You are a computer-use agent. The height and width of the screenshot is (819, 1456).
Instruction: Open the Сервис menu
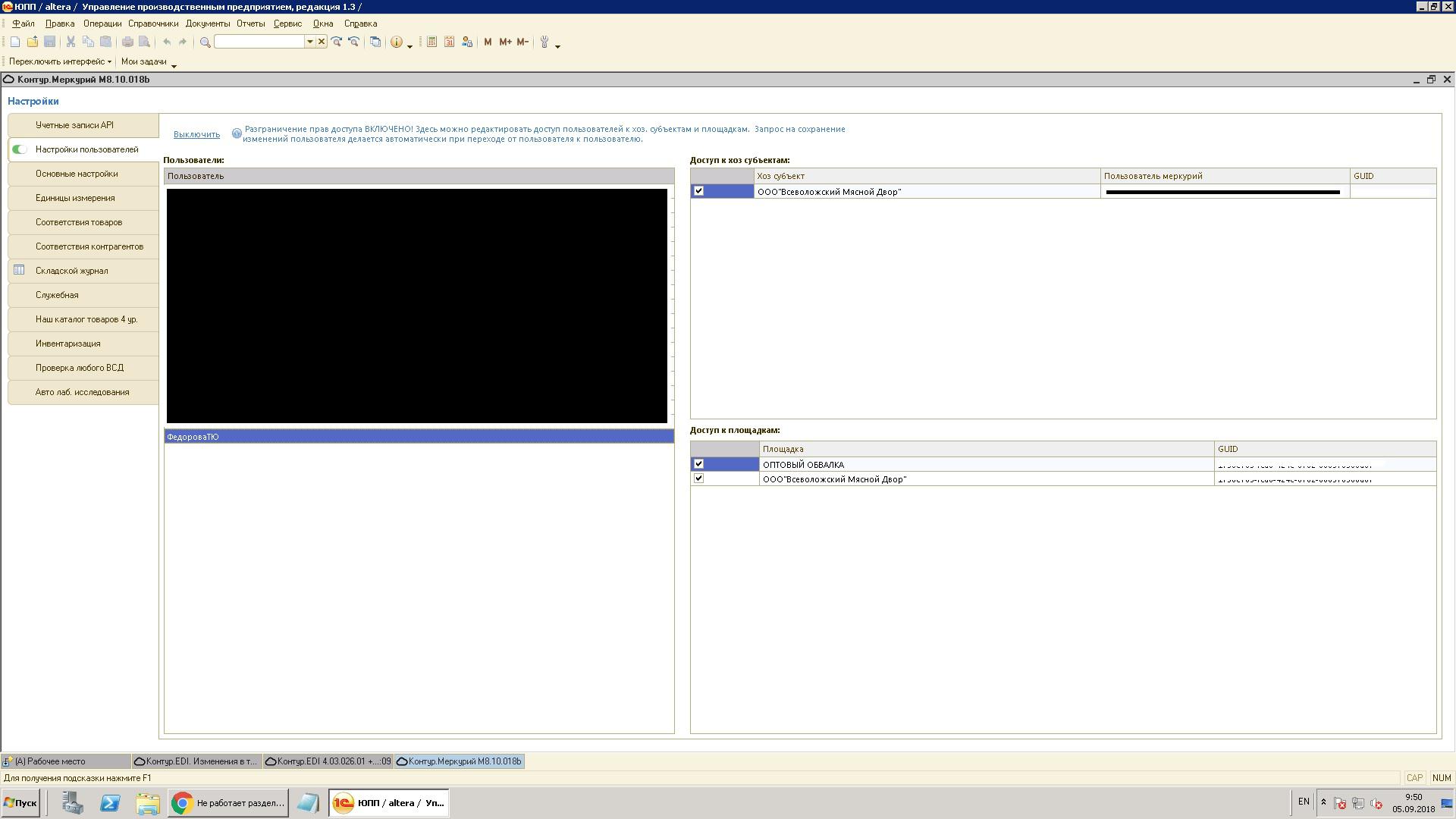click(287, 24)
